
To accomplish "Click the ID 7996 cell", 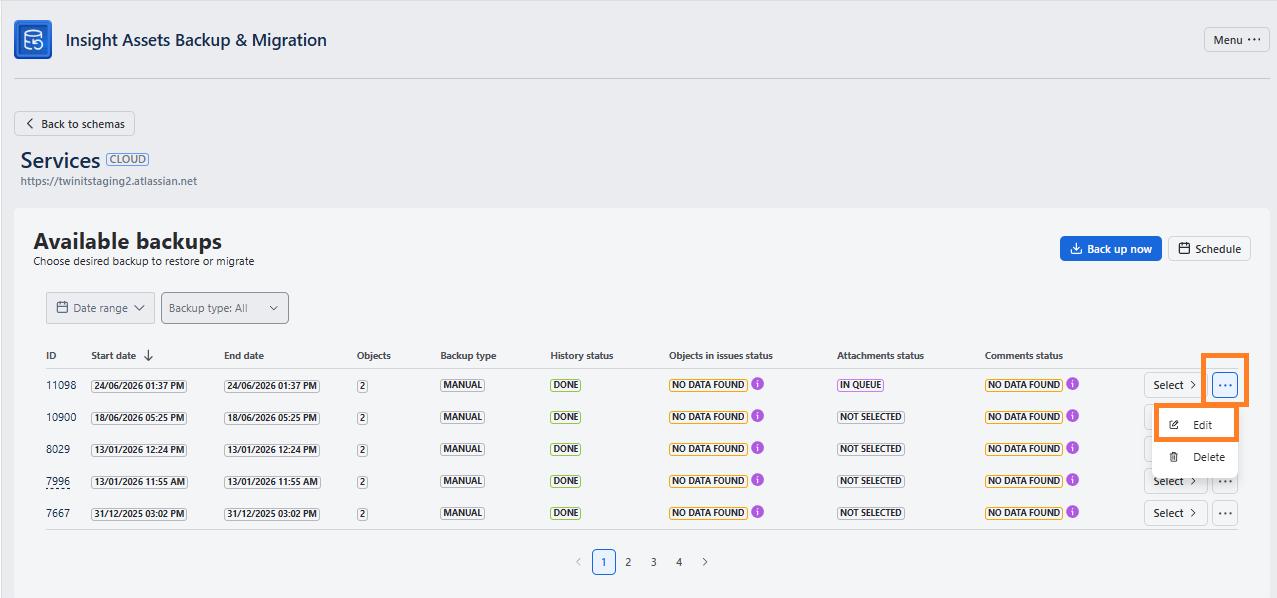I will [x=58, y=481].
